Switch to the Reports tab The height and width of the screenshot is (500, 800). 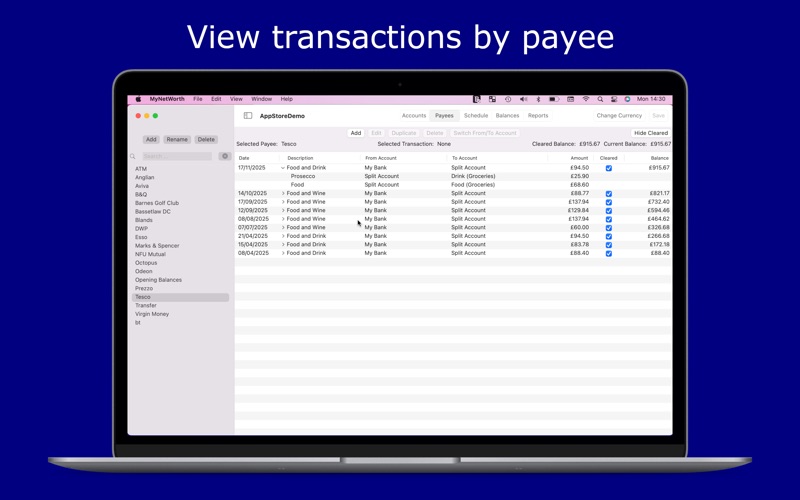(538, 116)
